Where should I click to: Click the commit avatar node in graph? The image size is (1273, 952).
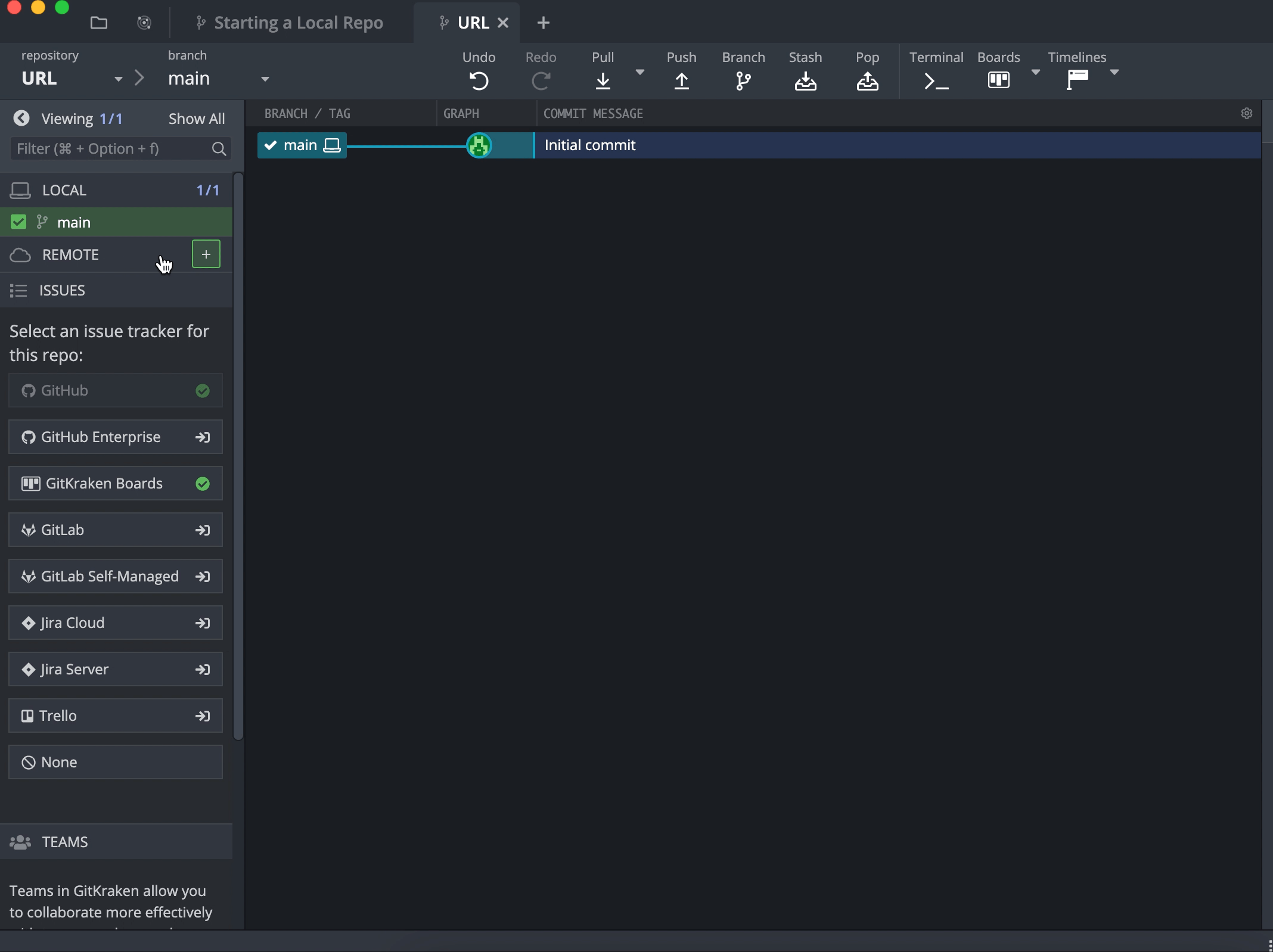tap(479, 145)
